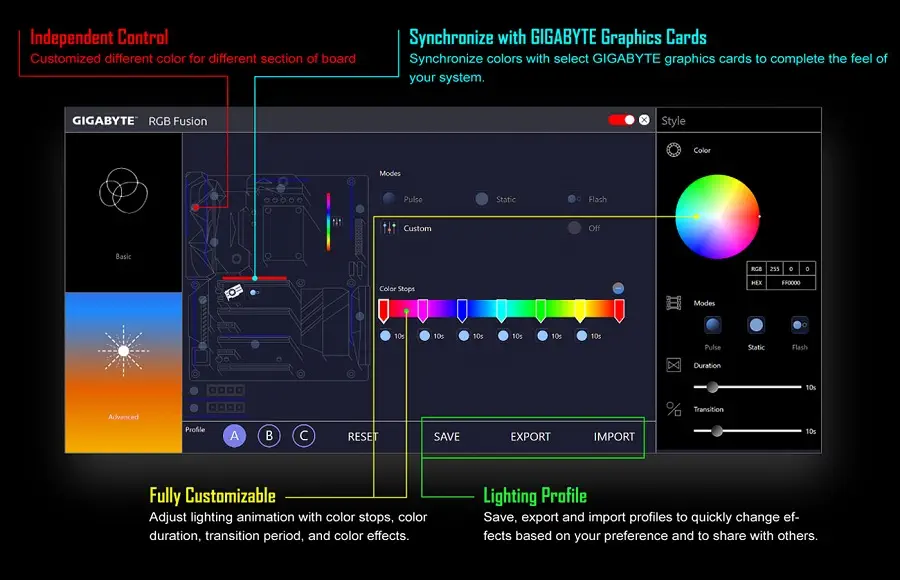This screenshot has height=580, width=900.
Task: Toggle the red RGB Fusion power switch
Action: tap(621, 120)
